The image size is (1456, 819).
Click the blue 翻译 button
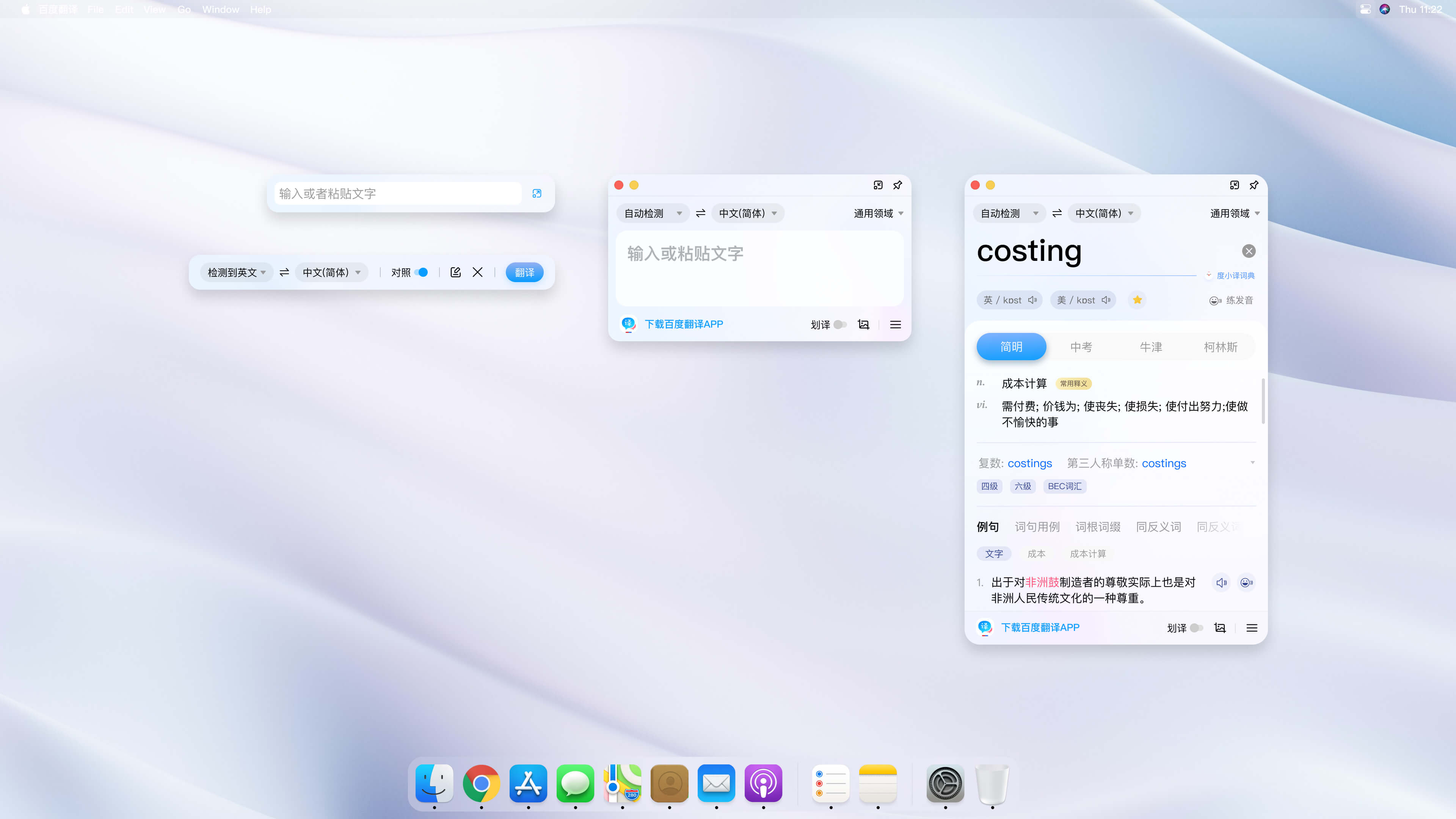(524, 273)
